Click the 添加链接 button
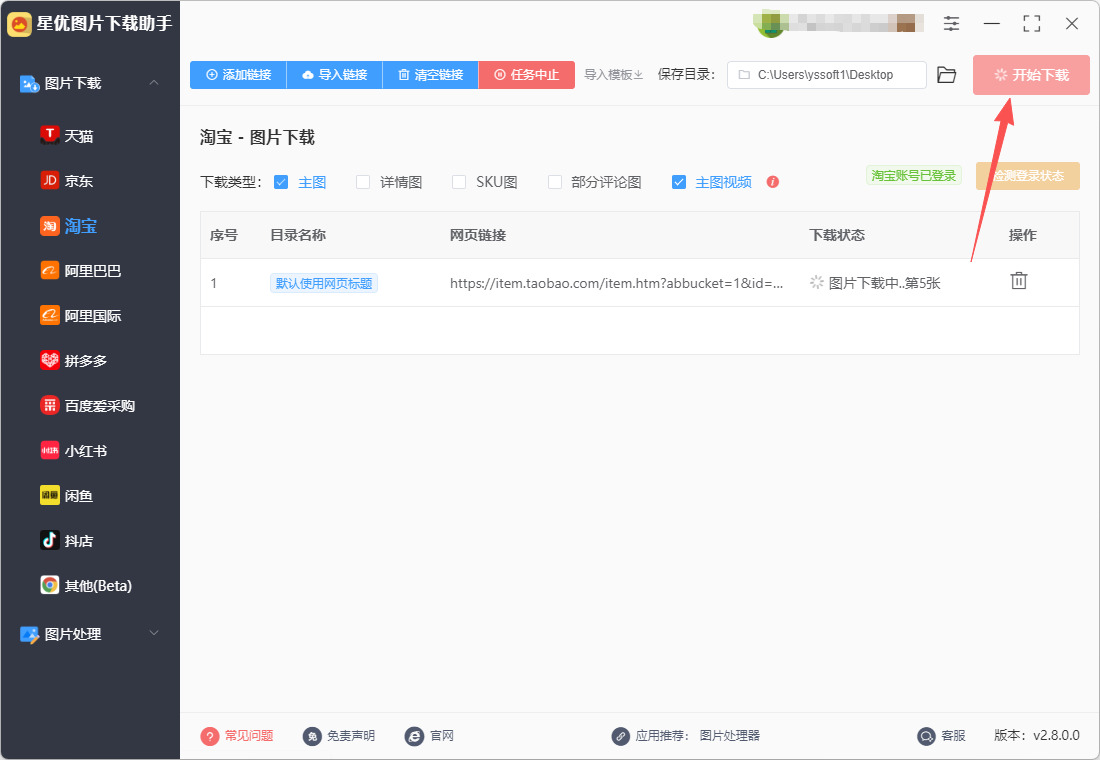Image resolution: width=1100 pixels, height=760 pixels. [238, 74]
